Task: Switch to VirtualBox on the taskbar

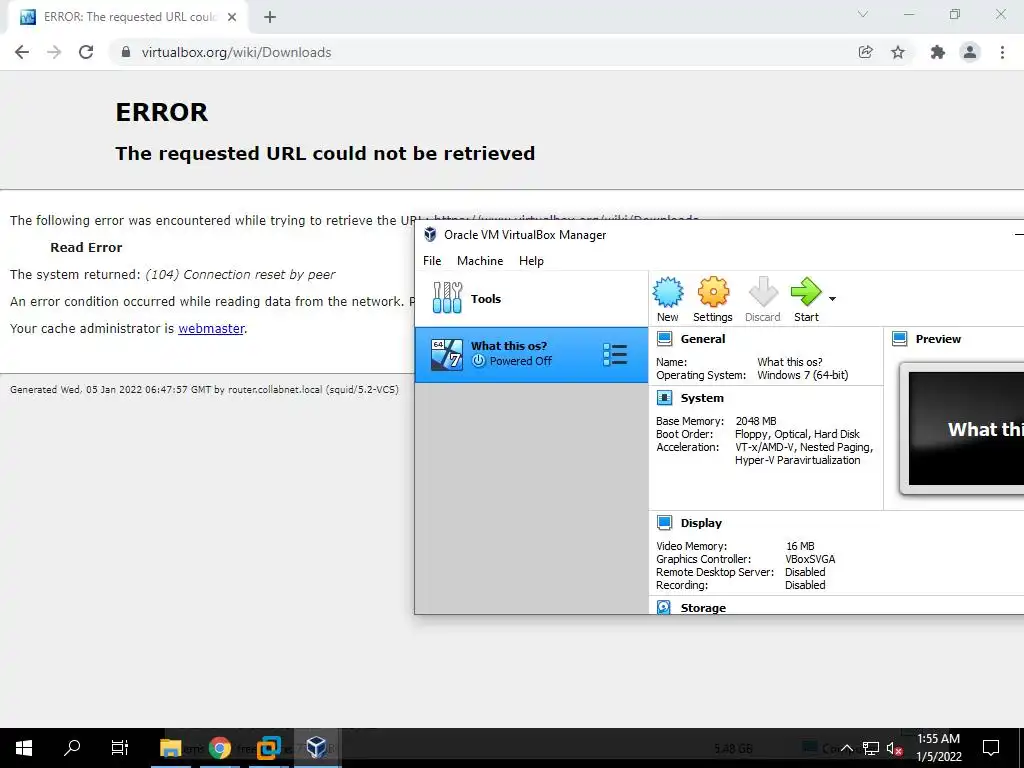Action: point(317,748)
